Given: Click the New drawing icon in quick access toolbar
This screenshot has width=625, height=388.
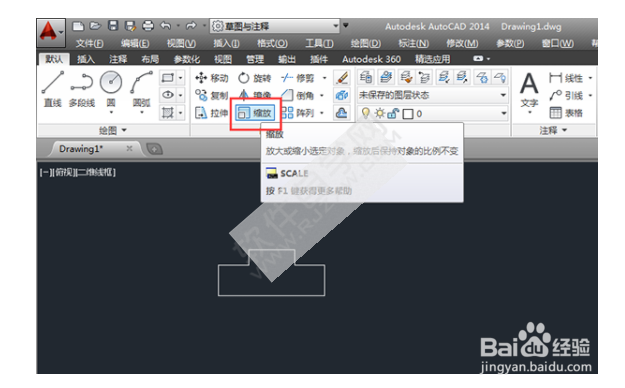Looking at the screenshot, I should pyautogui.click(x=78, y=26).
